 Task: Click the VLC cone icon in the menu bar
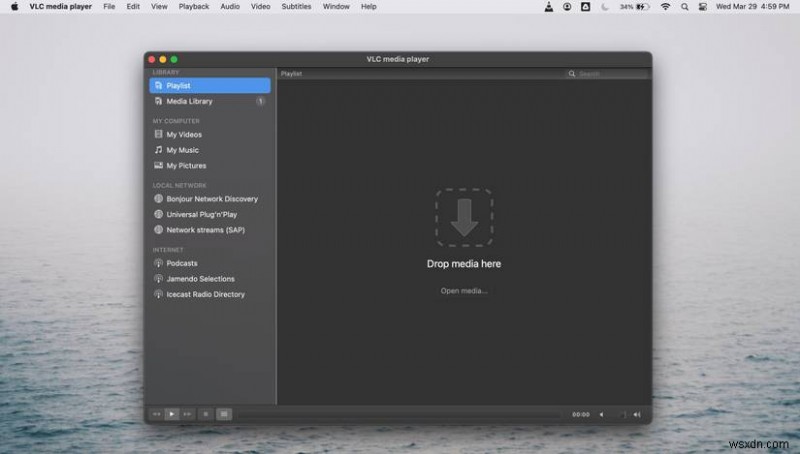click(548, 7)
